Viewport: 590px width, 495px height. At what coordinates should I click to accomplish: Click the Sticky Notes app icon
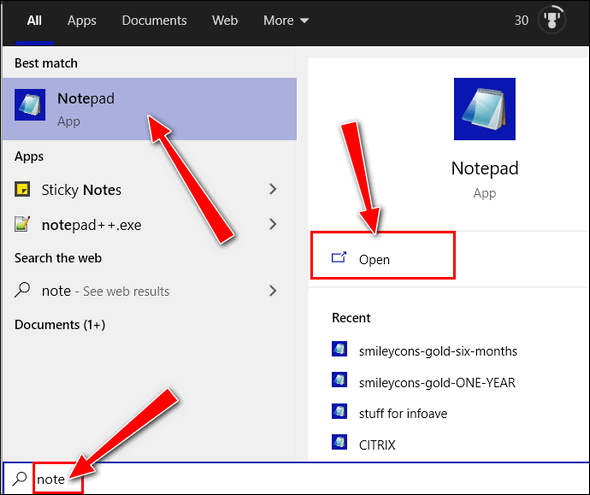click(x=22, y=189)
